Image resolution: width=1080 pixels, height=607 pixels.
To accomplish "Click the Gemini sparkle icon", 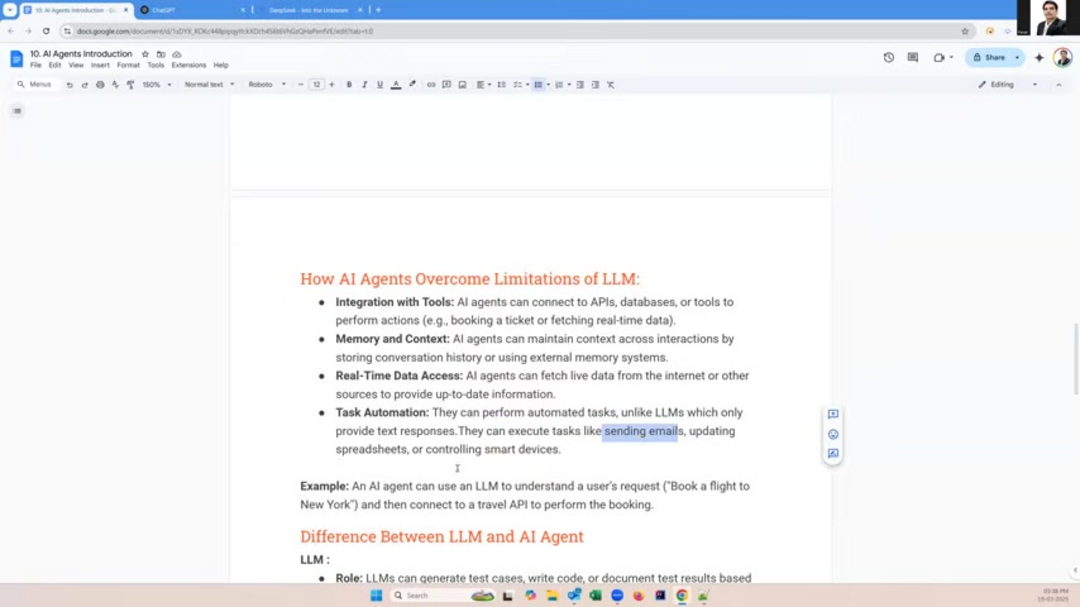I will click(1039, 58).
